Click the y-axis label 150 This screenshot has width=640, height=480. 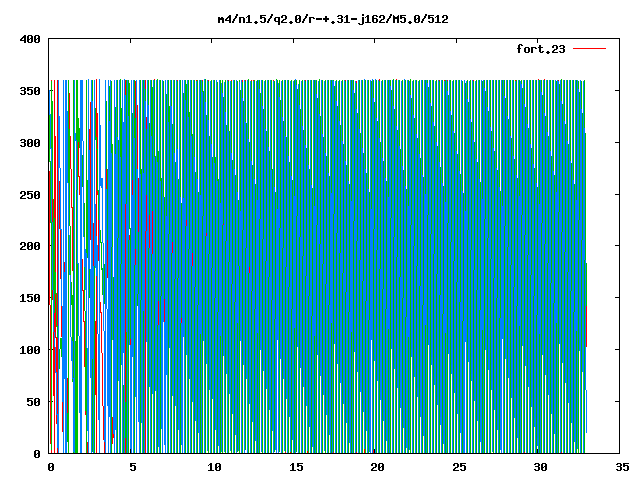tap(30, 298)
